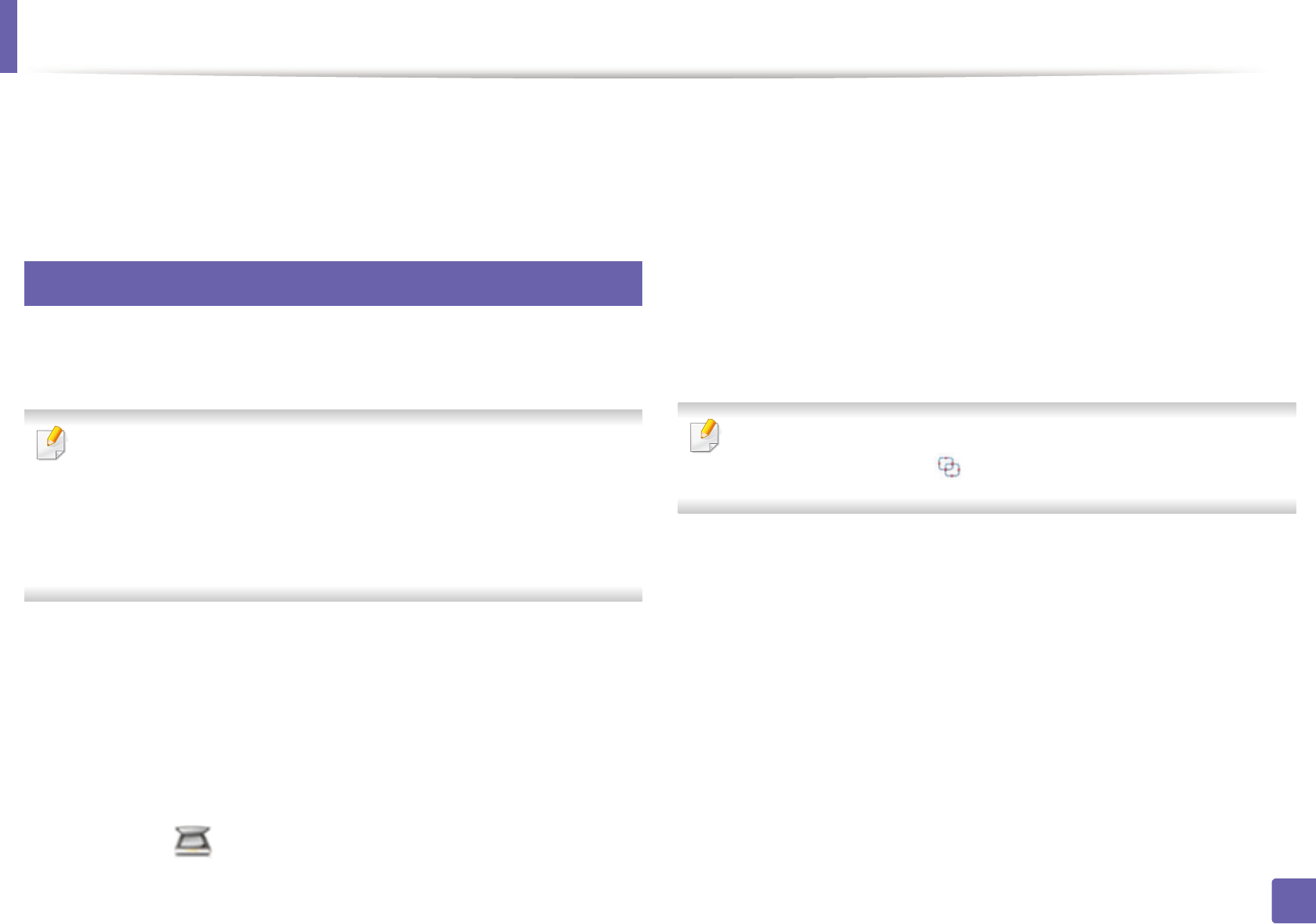Screen dimensions: 1316x924
Task: Click the horizontal divider line under page header
Action: tap(643, 75)
